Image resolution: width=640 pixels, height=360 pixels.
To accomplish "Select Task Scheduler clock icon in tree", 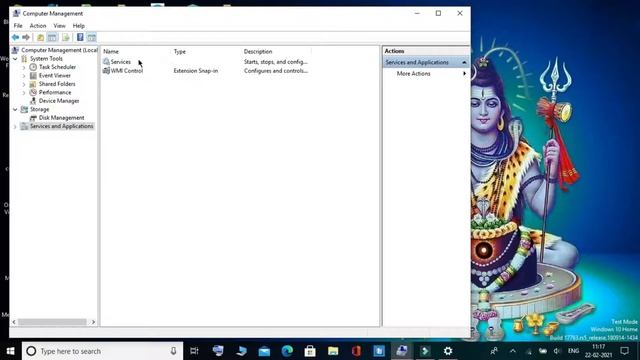I will [33, 67].
